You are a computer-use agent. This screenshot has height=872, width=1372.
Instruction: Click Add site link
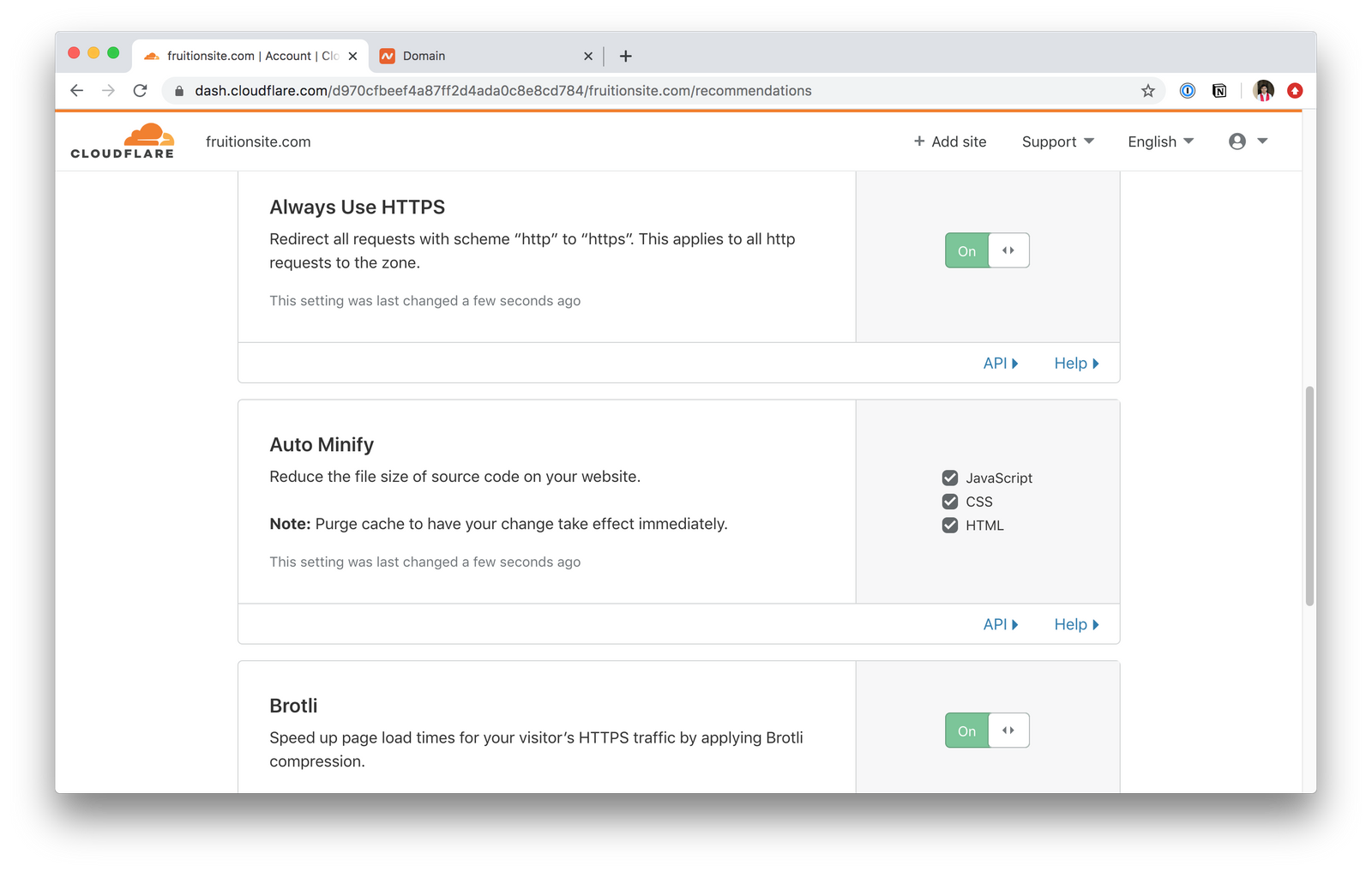(950, 141)
